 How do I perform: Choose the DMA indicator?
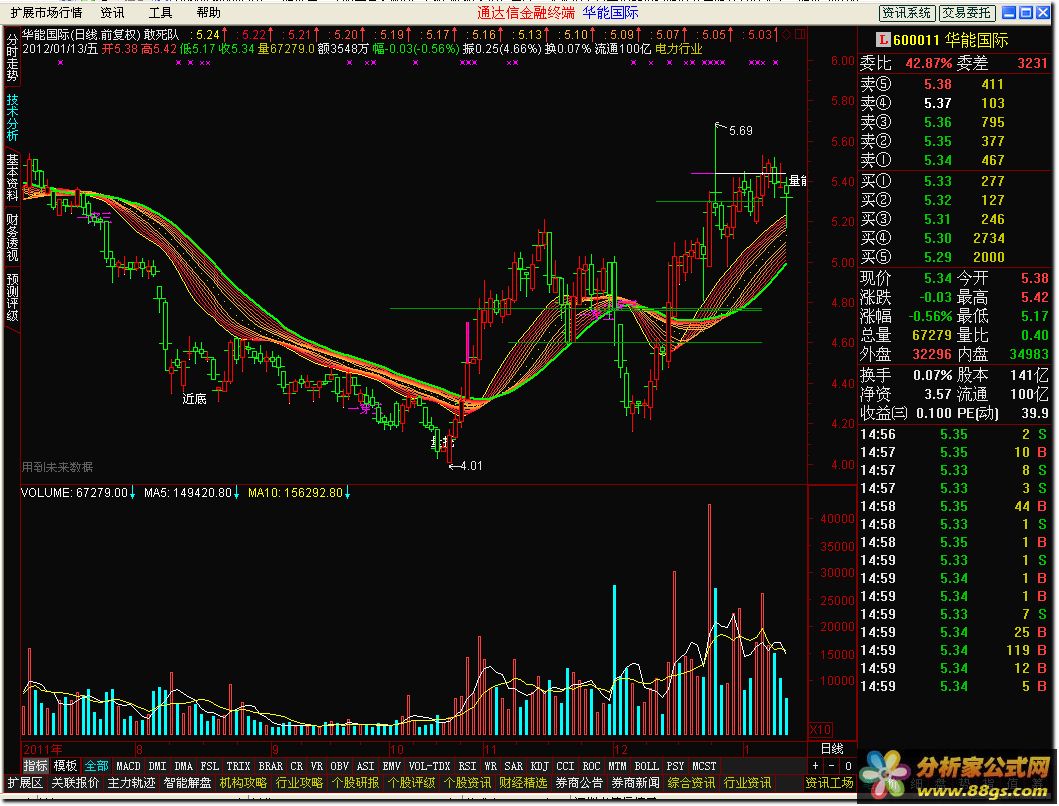click(x=184, y=766)
